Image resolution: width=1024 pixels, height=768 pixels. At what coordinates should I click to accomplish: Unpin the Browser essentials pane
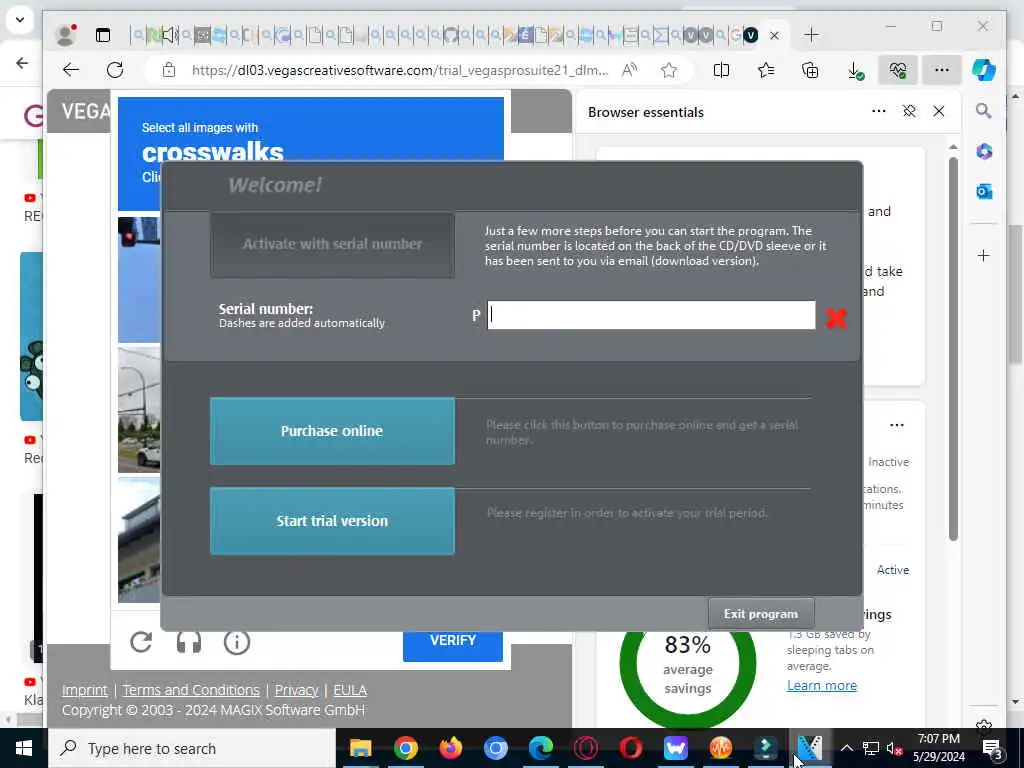coord(909,111)
